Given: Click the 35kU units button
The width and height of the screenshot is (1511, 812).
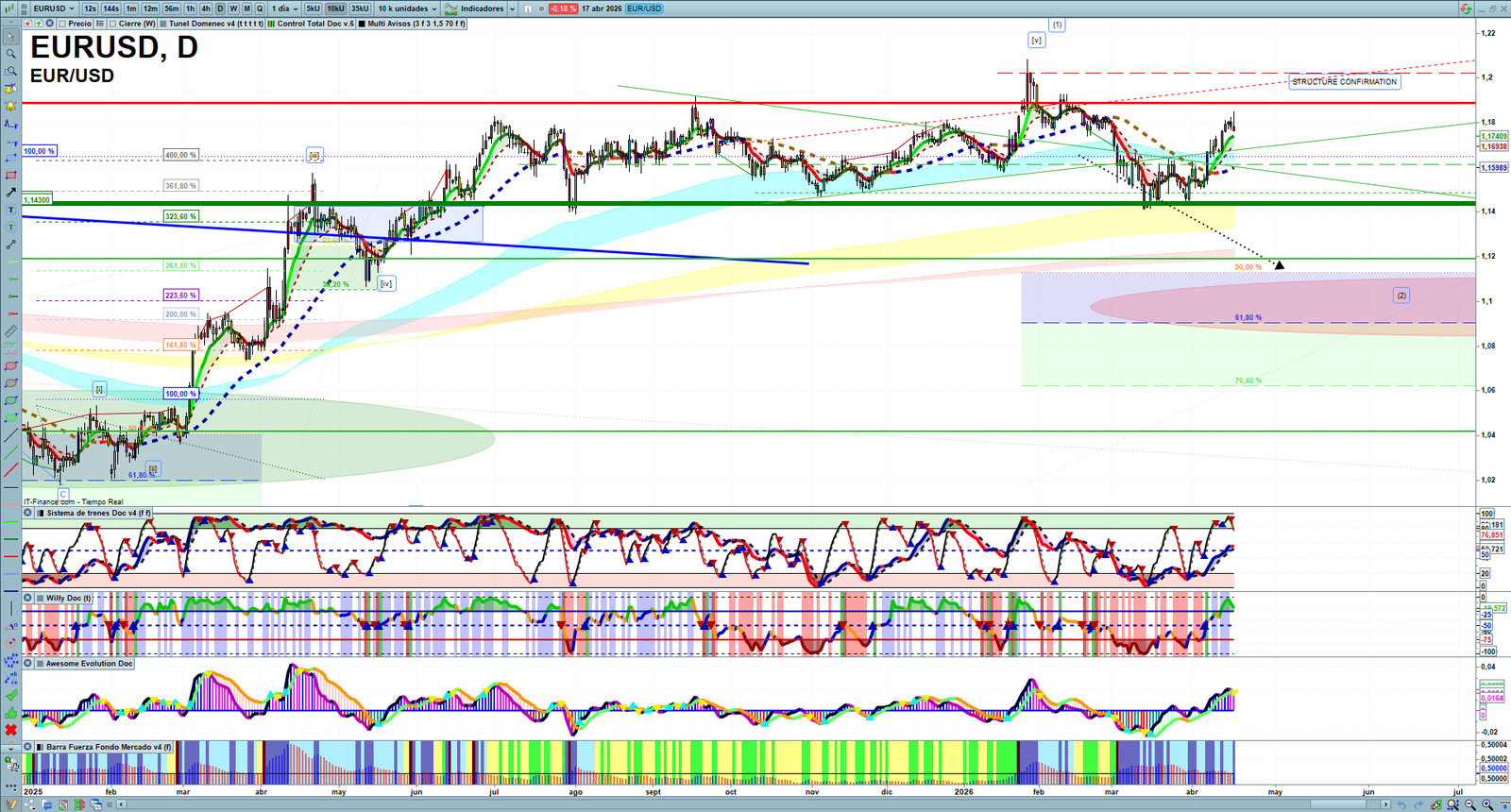Looking at the screenshot, I should click(x=360, y=8).
